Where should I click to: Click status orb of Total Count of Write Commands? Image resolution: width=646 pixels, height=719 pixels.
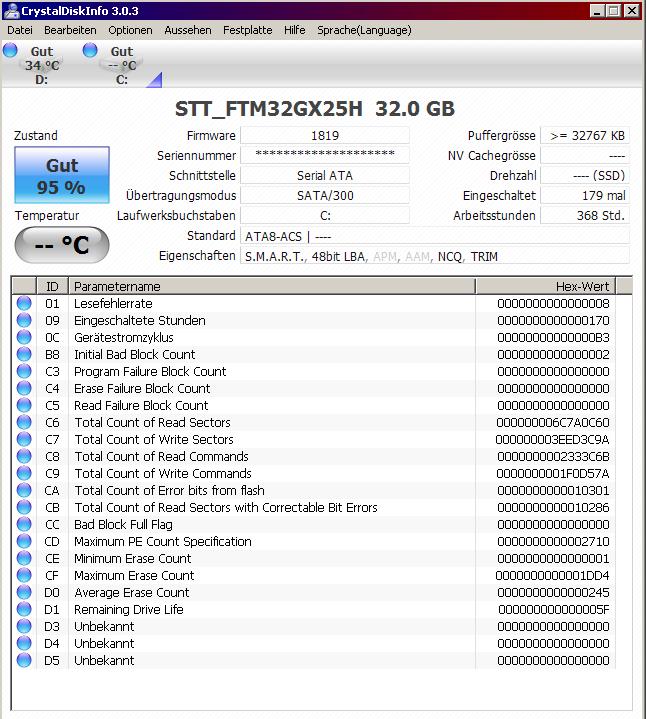point(24,473)
